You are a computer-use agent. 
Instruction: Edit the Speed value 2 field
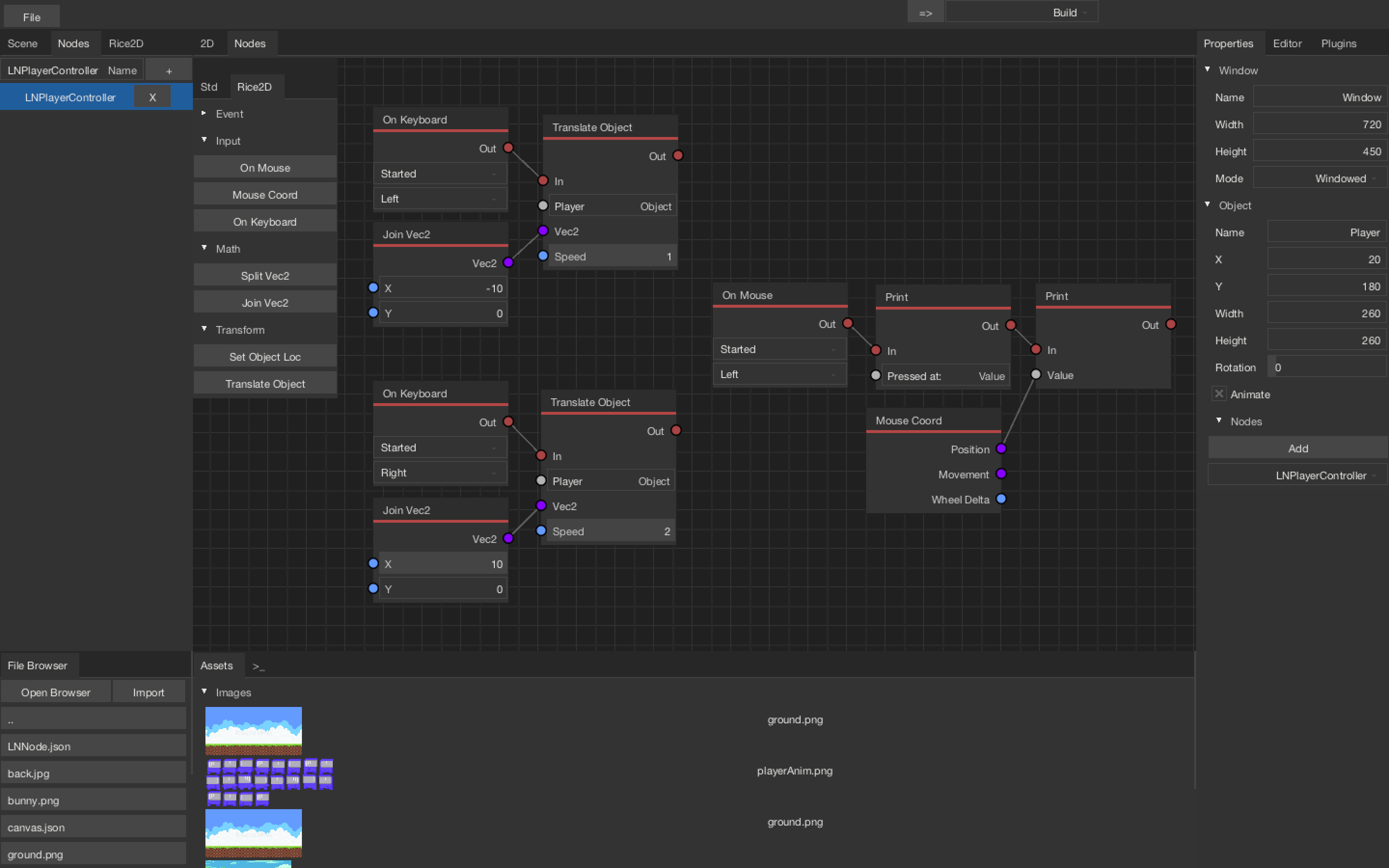pyautogui.click(x=611, y=531)
